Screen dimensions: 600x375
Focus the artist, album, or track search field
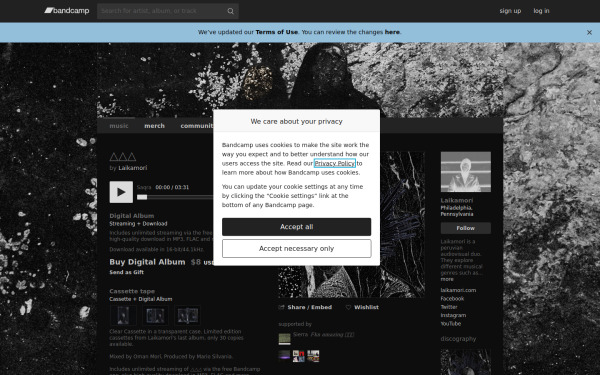(168, 11)
